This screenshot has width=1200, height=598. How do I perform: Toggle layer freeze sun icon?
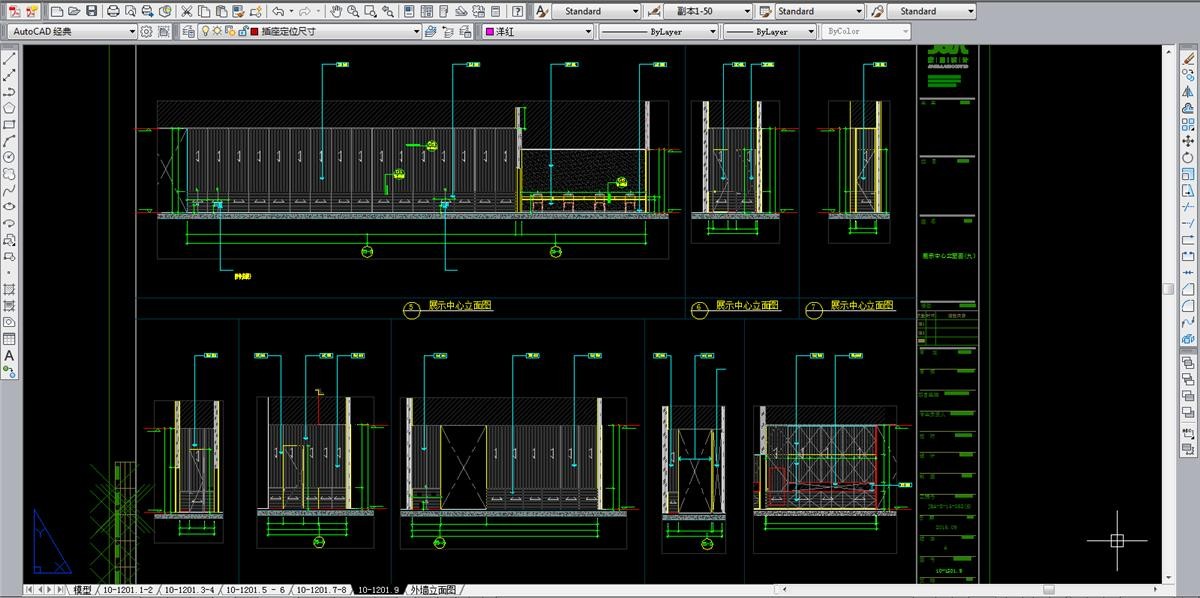(218, 31)
